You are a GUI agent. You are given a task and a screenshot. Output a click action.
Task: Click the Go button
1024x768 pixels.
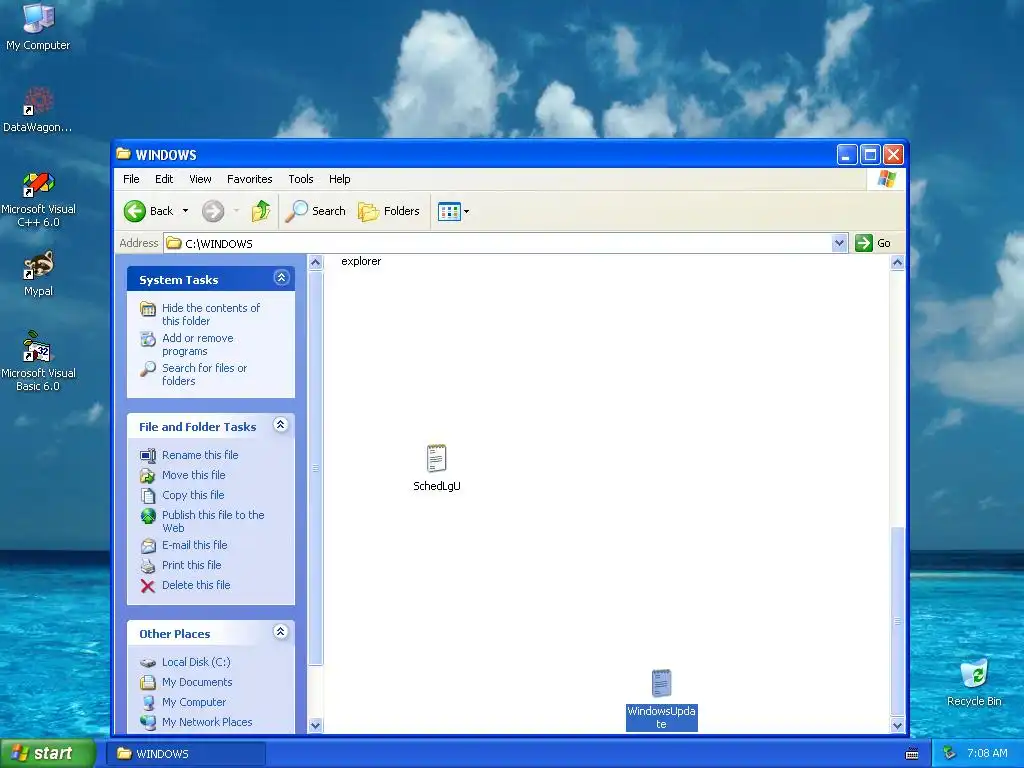[873, 243]
